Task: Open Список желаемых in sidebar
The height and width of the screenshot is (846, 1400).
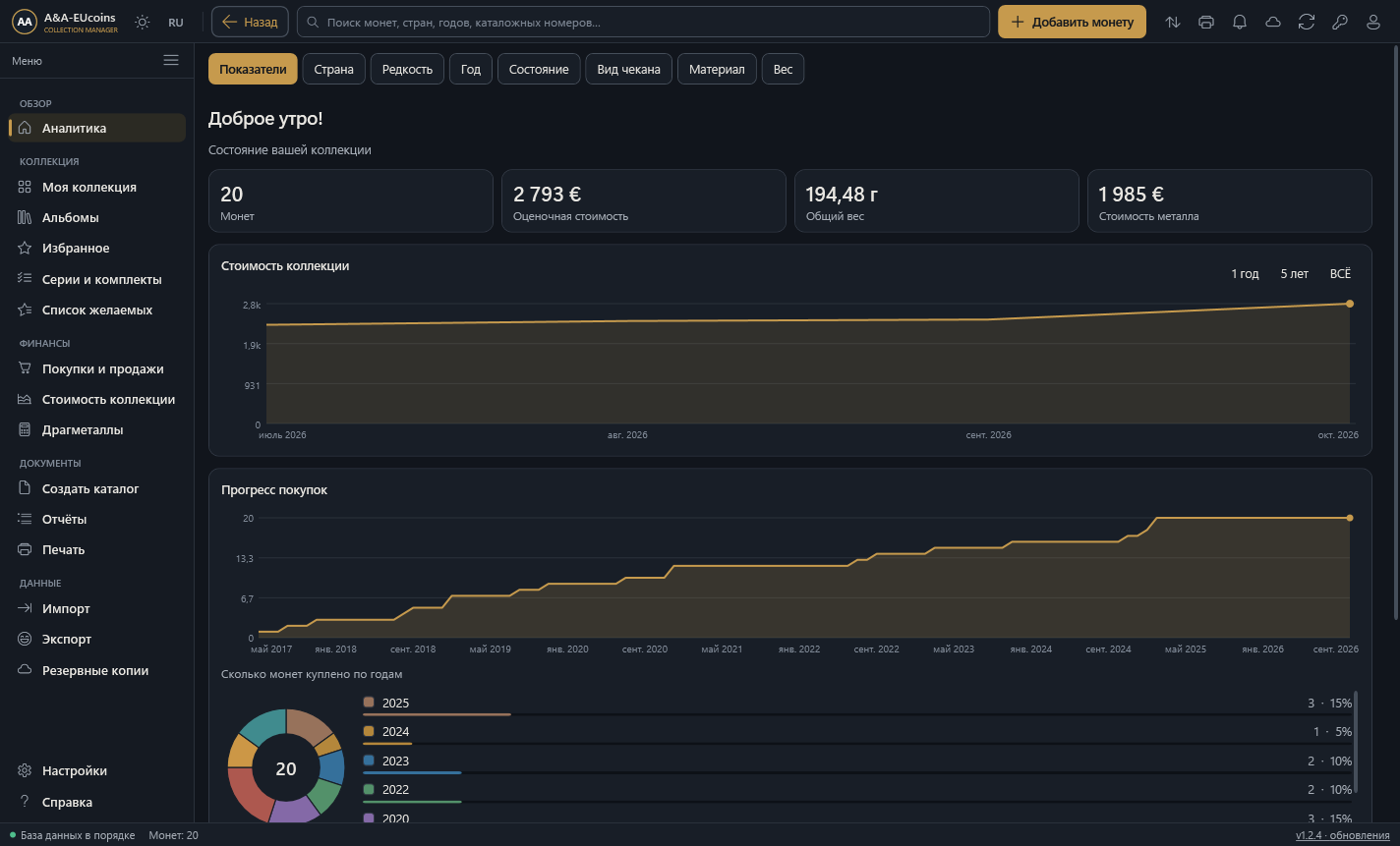Action: (97, 310)
